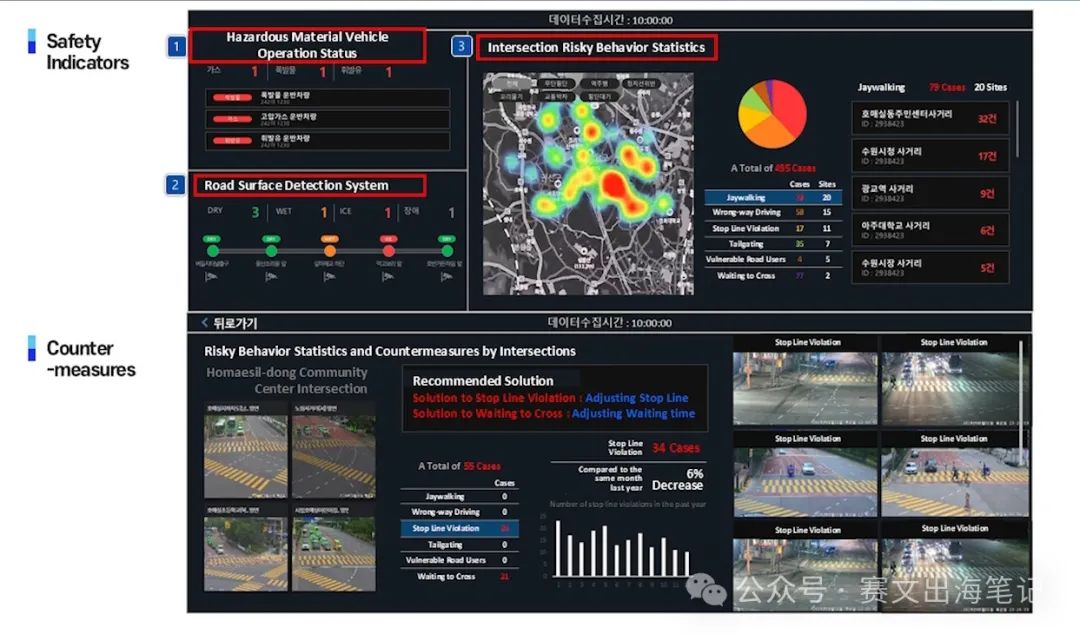The image size is (1080, 634).
Task: Click the DRY count of 3
Action: tap(255, 212)
